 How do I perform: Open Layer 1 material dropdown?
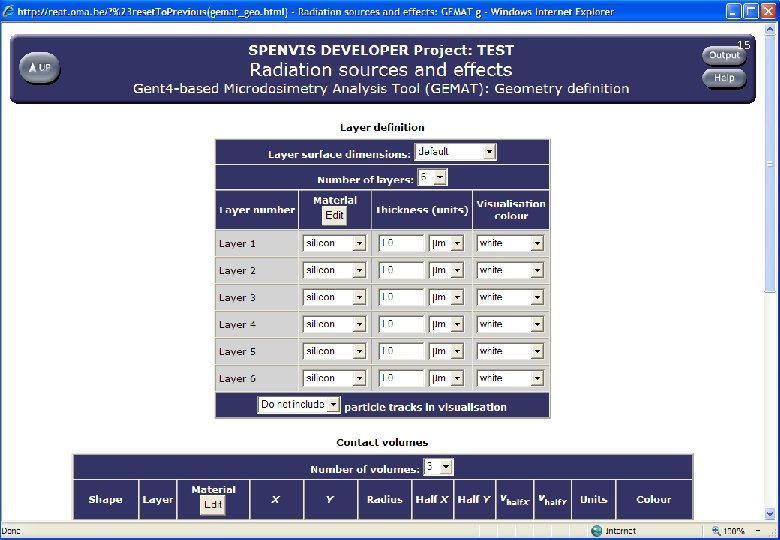click(334, 243)
